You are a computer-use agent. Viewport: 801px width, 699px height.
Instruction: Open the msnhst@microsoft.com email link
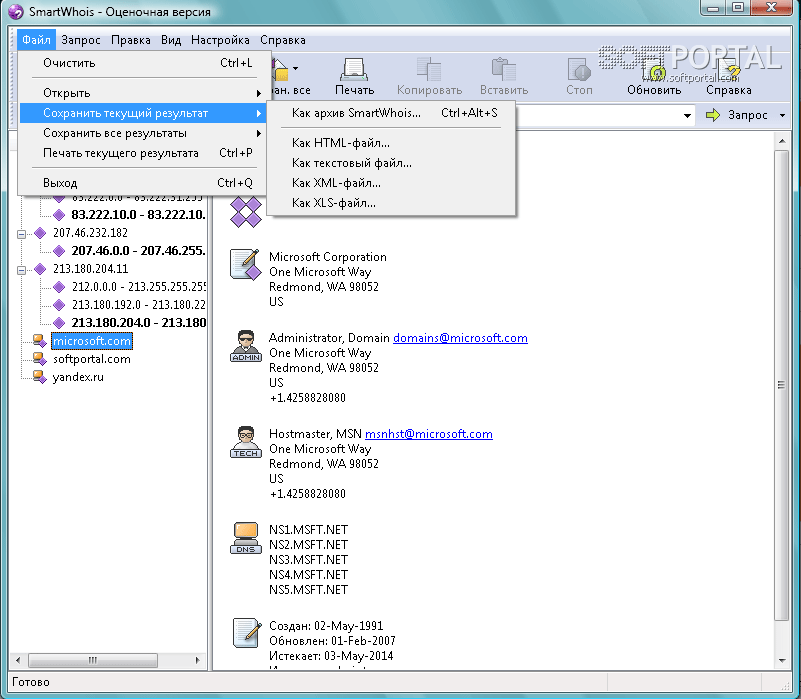429,434
